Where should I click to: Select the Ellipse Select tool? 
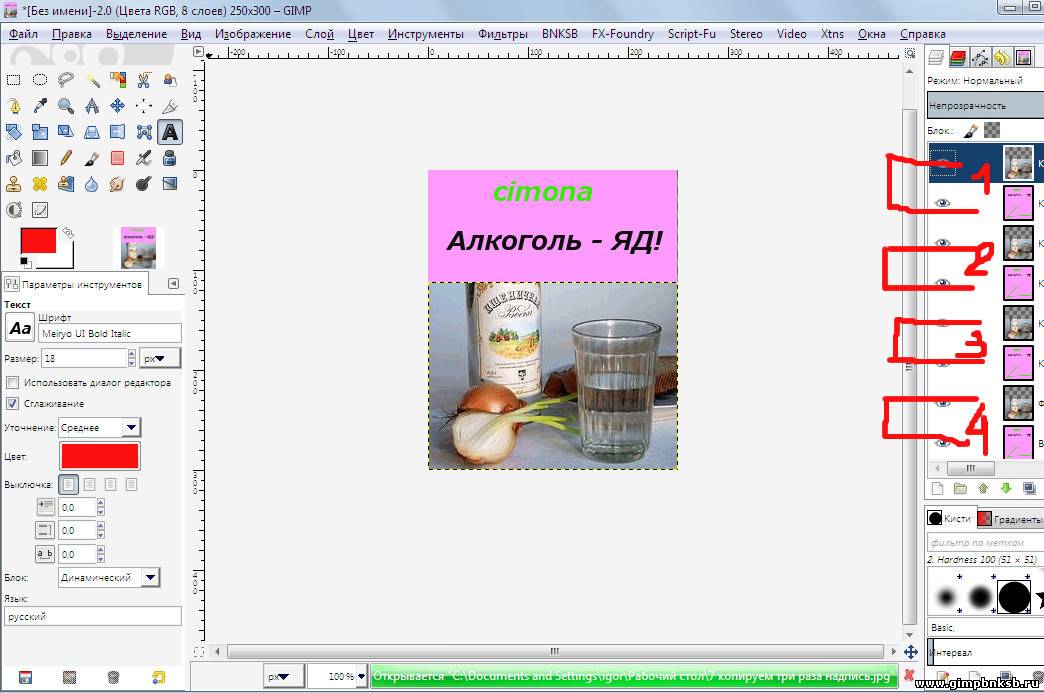[40, 81]
